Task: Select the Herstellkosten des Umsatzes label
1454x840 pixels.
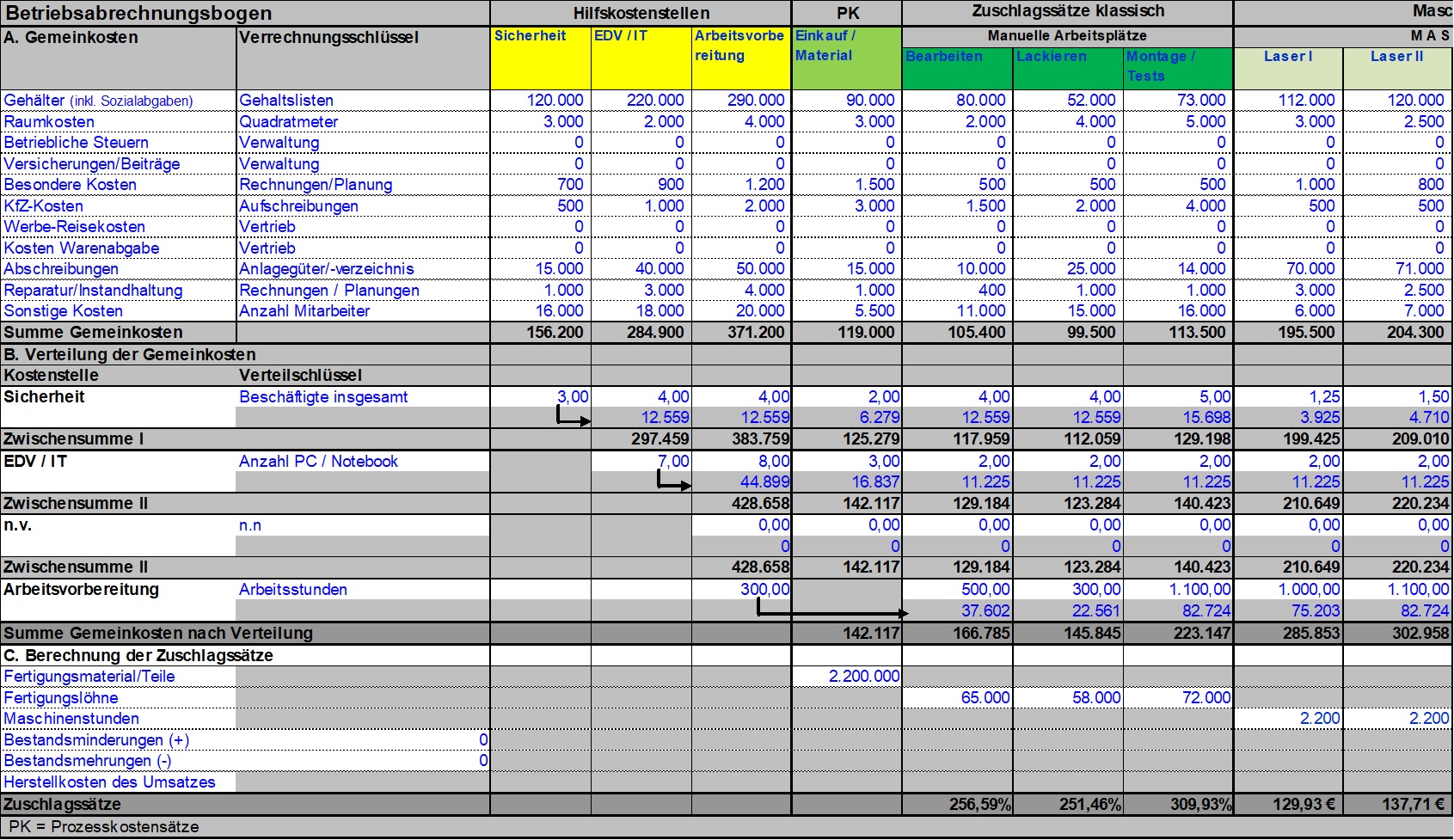Action: (x=109, y=782)
